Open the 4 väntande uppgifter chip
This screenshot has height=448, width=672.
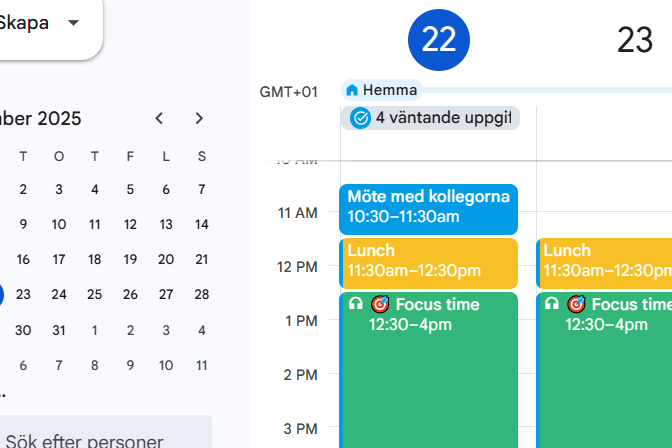coord(431,118)
